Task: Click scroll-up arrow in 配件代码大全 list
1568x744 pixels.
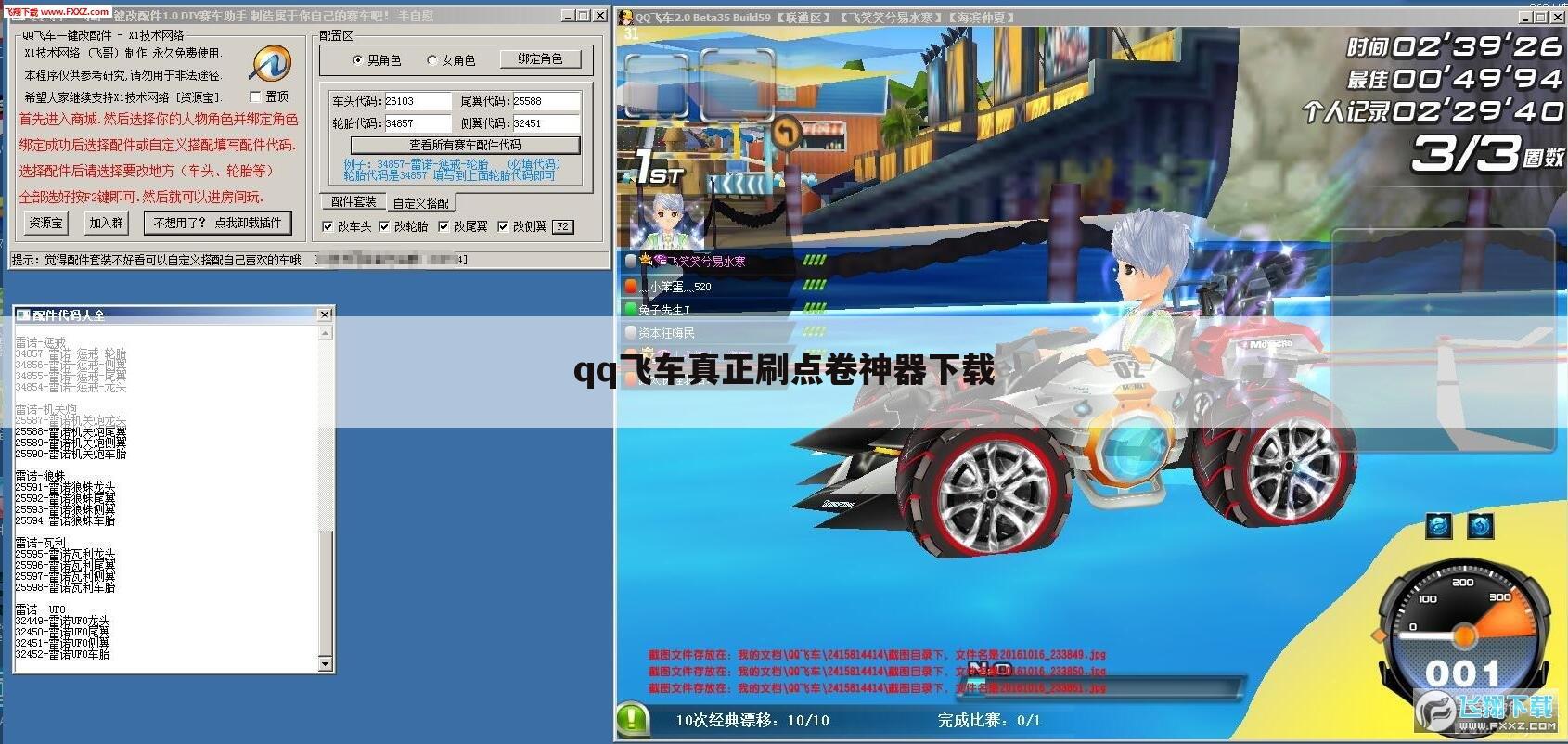Action: click(x=325, y=331)
